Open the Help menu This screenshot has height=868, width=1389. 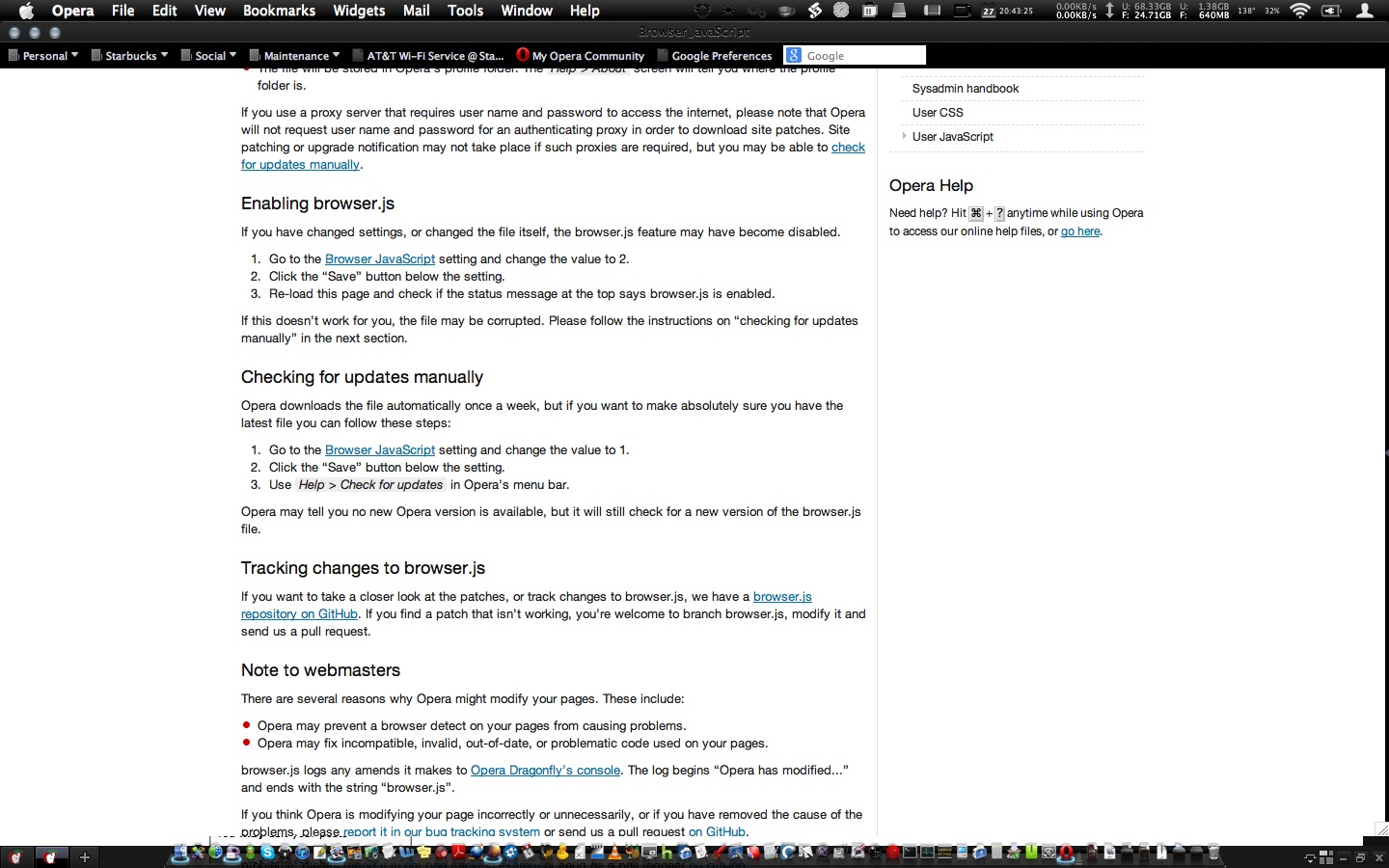(x=585, y=11)
